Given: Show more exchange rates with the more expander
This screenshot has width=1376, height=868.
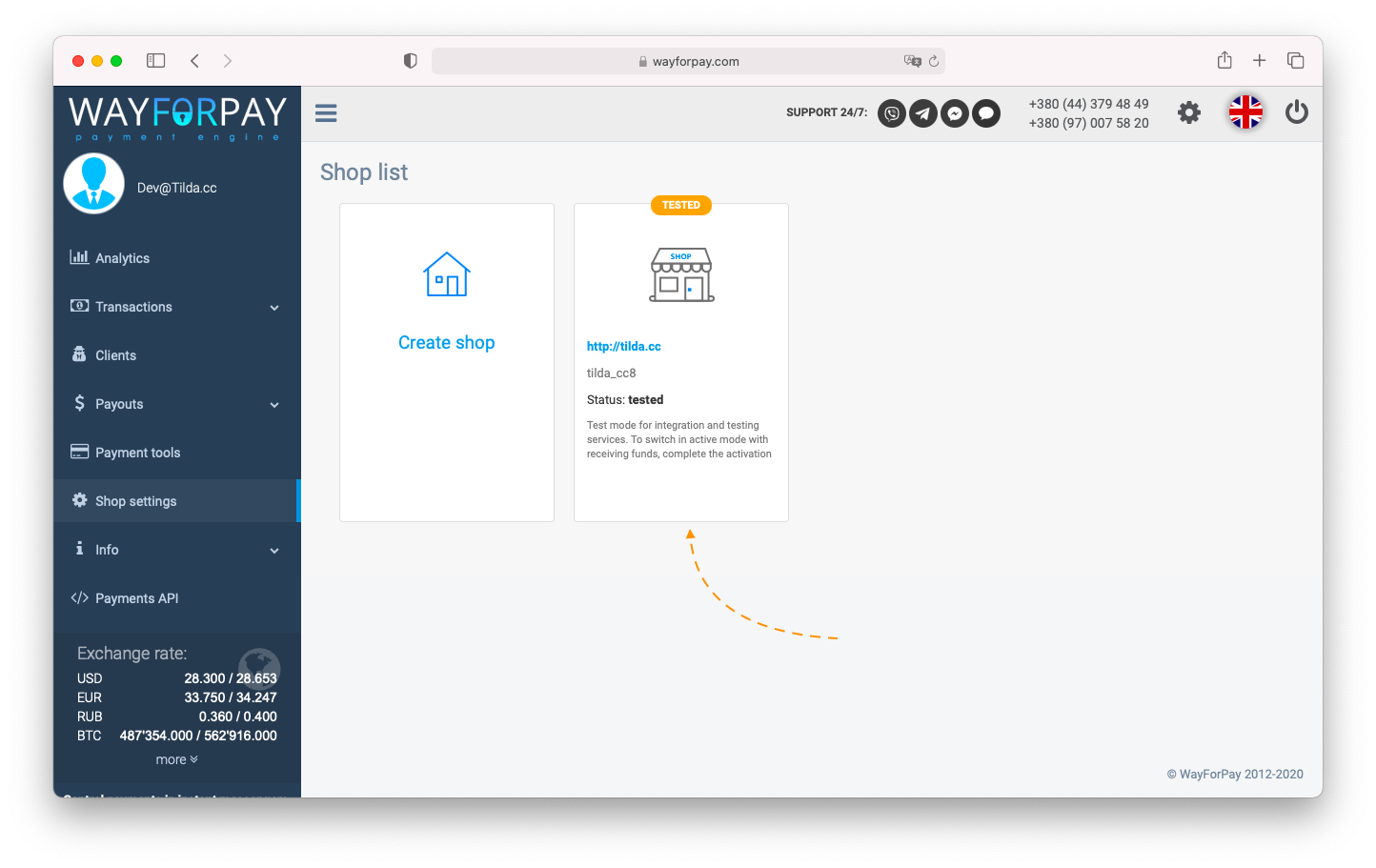Looking at the screenshot, I should 176,759.
